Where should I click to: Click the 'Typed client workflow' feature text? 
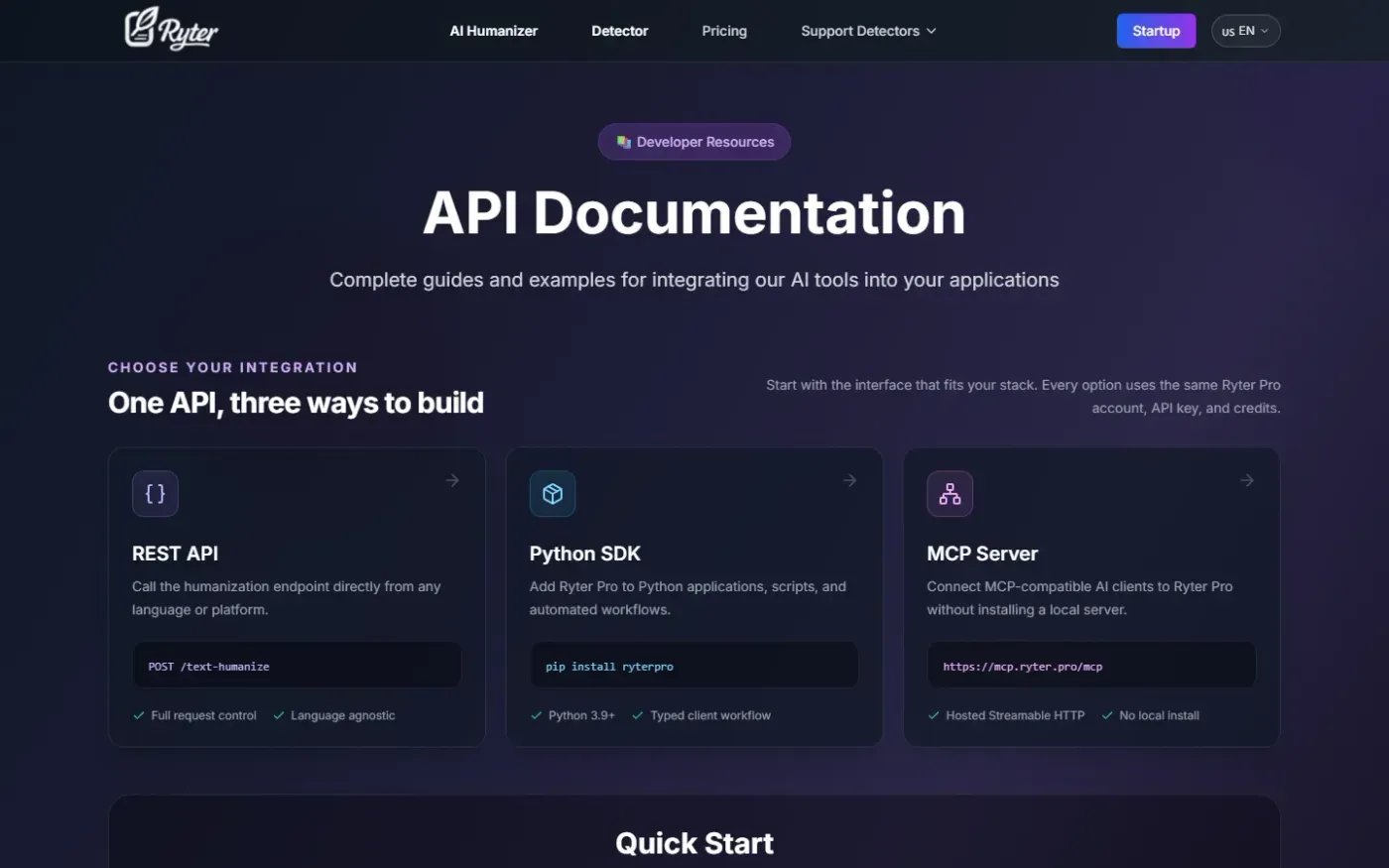pos(710,715)
